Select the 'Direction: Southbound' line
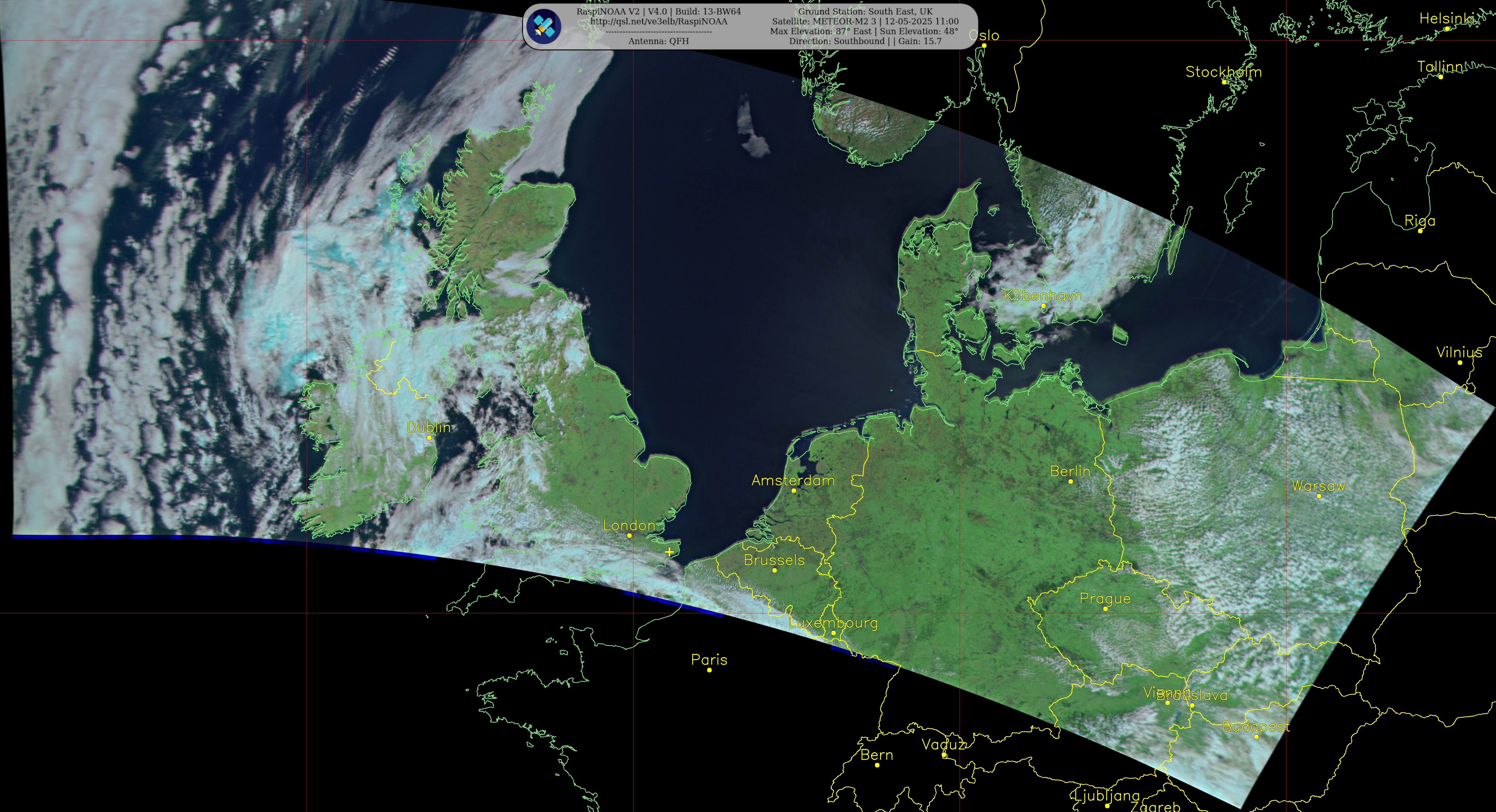This screenshot has height=812, width=1496. pyautogui.click(x=865, y=41)
